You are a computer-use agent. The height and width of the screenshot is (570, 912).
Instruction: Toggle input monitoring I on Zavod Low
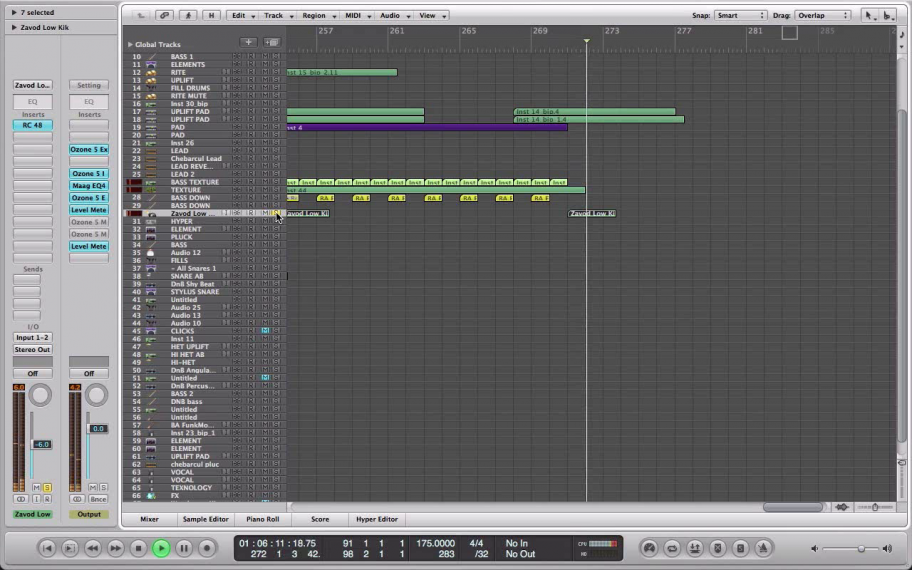[x=37, y=499]
